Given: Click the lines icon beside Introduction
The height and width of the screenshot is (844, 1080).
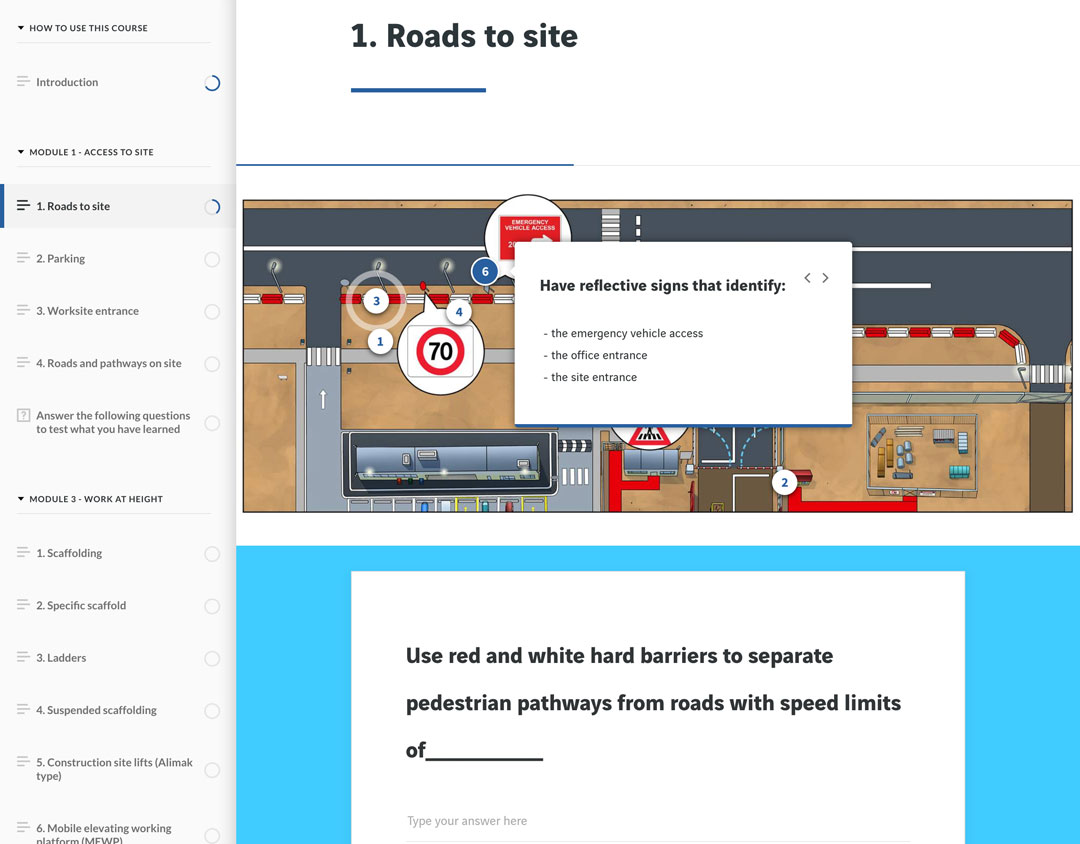Looking at the screenshot, I should click(23, 81).
